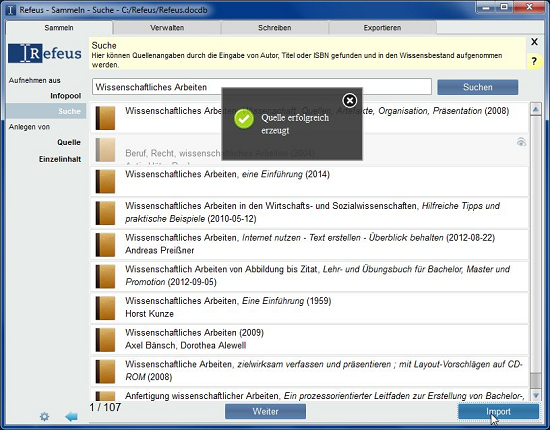
Task: Click the 'Anlegen von' sidebar heading
Action: 29,127
